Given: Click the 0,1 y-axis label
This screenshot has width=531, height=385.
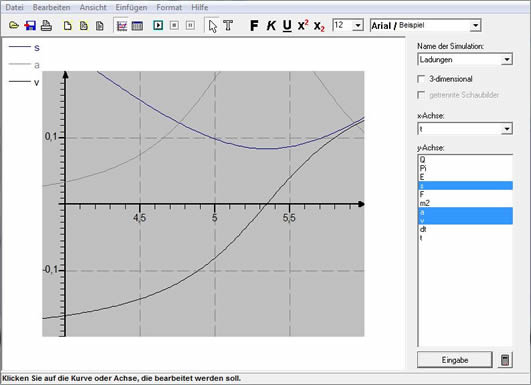Looking at the screenshot, I should (x=50, y=137).
